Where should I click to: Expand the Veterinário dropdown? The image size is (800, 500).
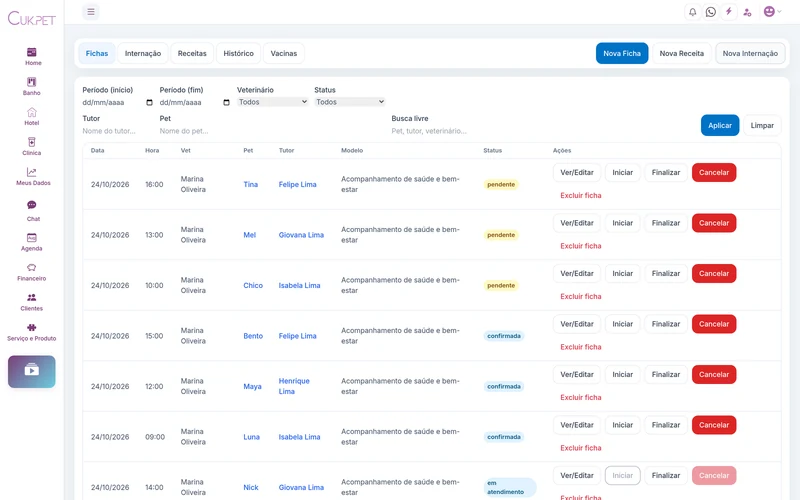point(272,102)
